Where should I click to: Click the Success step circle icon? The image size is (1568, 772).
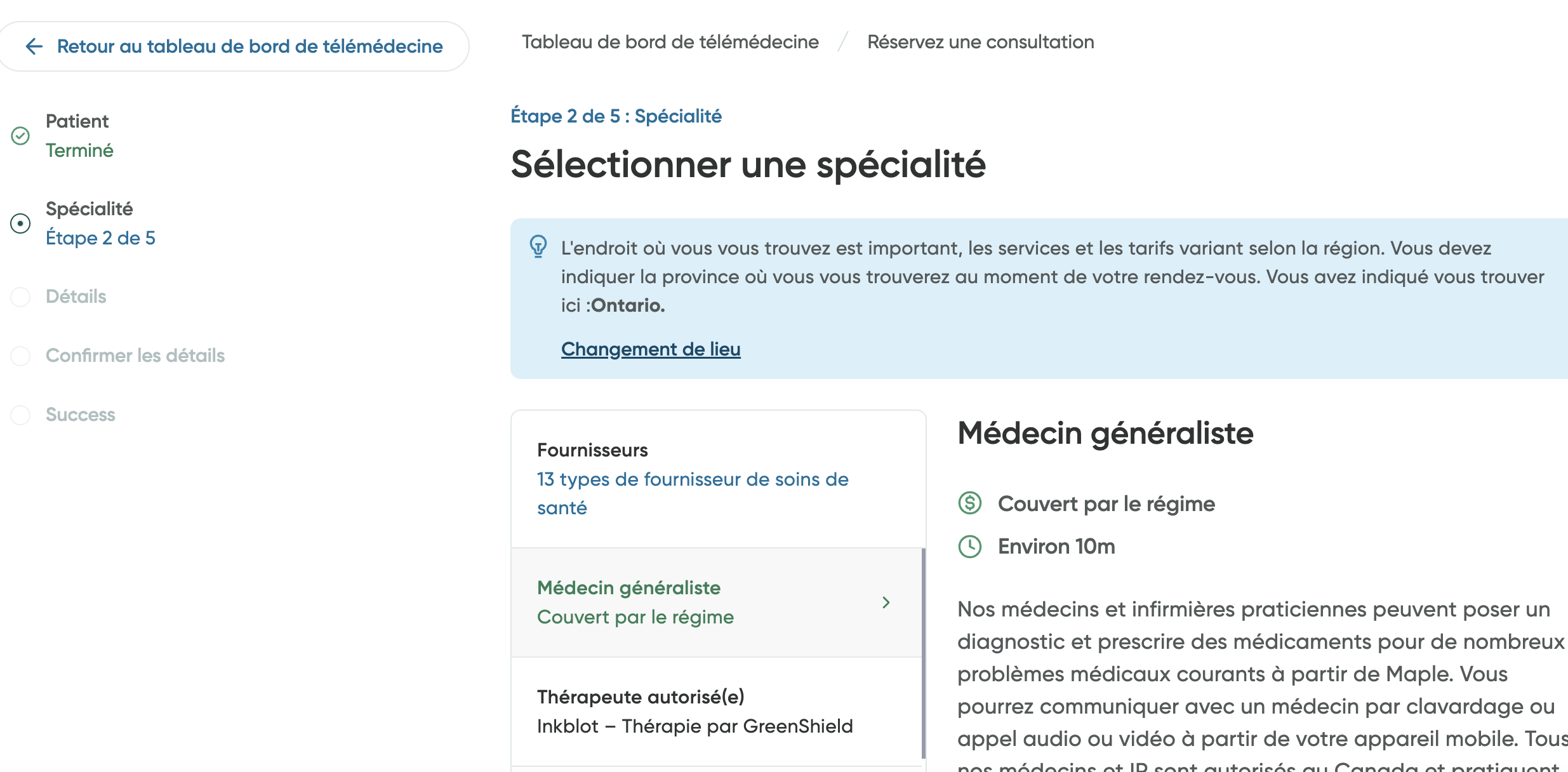[x=21, y=415]
